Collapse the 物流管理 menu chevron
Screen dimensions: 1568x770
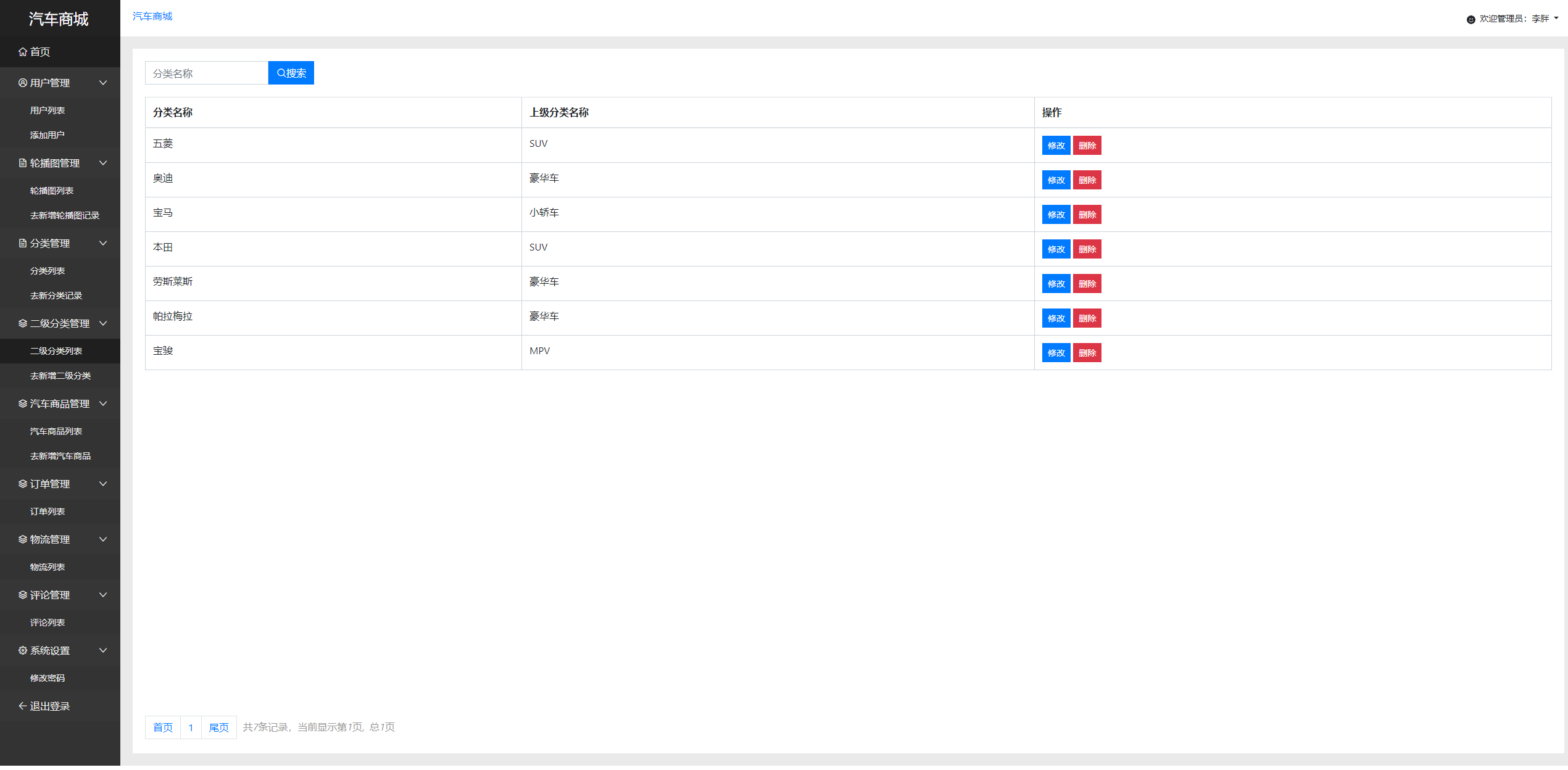[103, 539]
